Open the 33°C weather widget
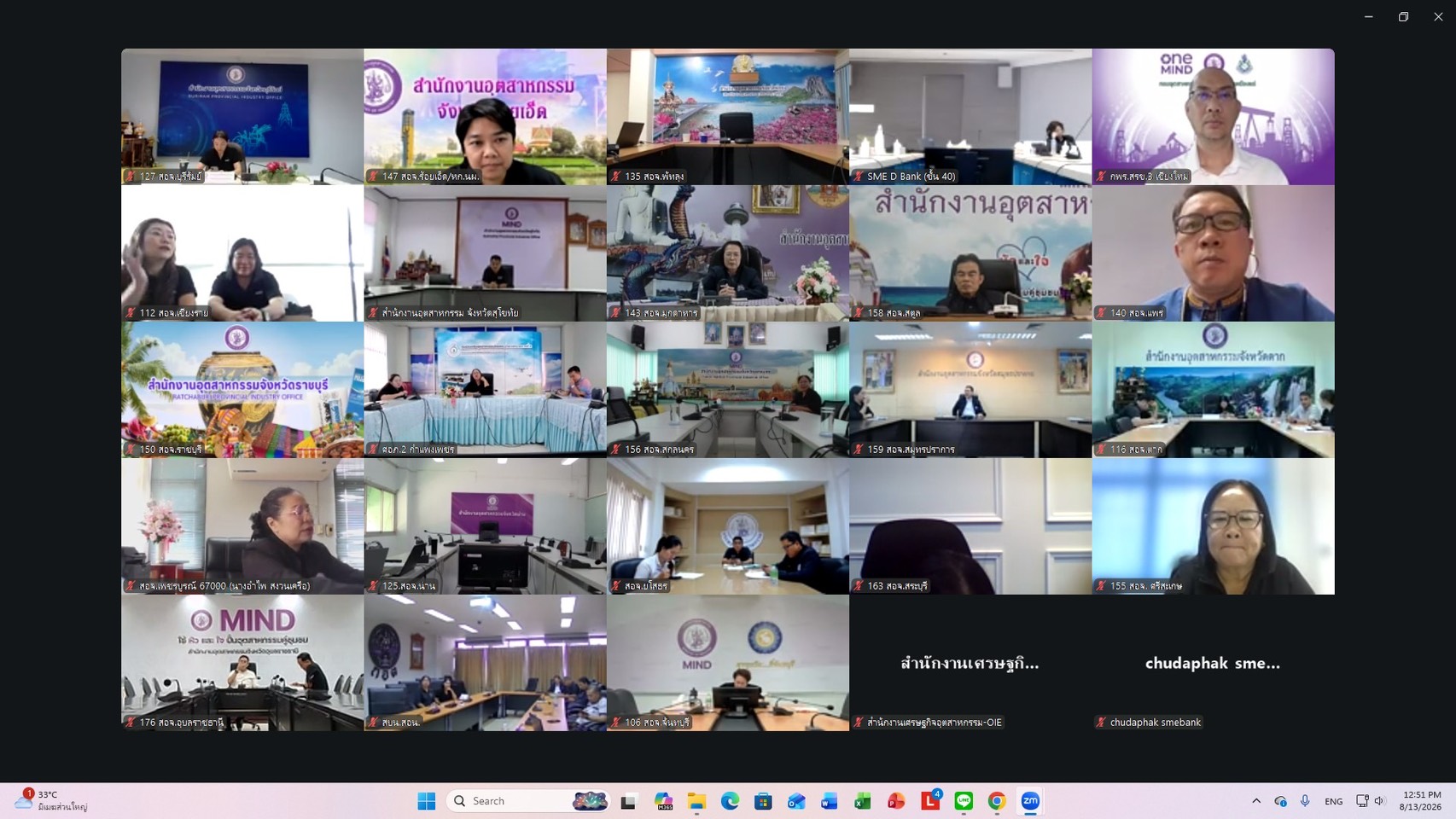 pos(51,800)
